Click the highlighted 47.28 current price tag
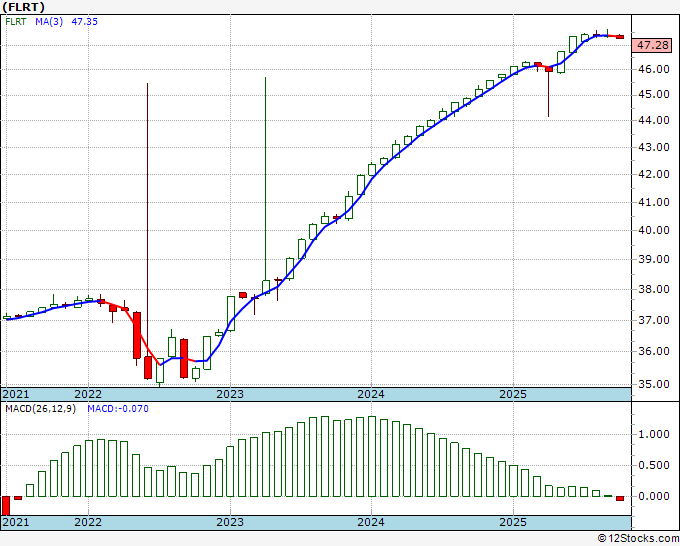The width and height of the screenshot is (680, 546). coord(652,45)
